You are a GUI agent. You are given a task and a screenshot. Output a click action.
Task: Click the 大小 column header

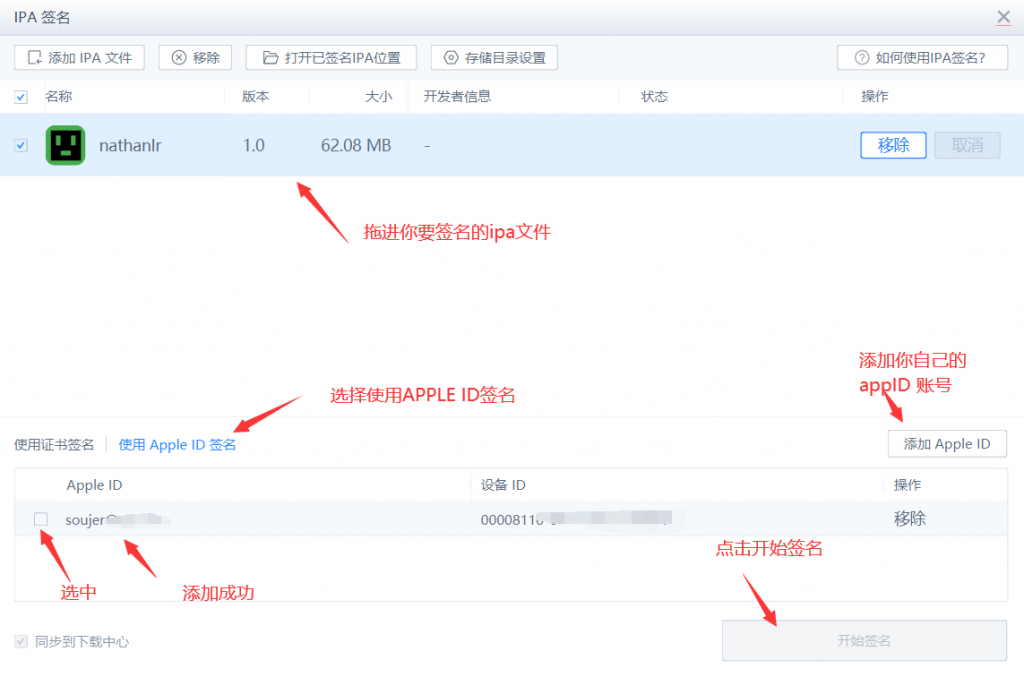tap(379, 97)
